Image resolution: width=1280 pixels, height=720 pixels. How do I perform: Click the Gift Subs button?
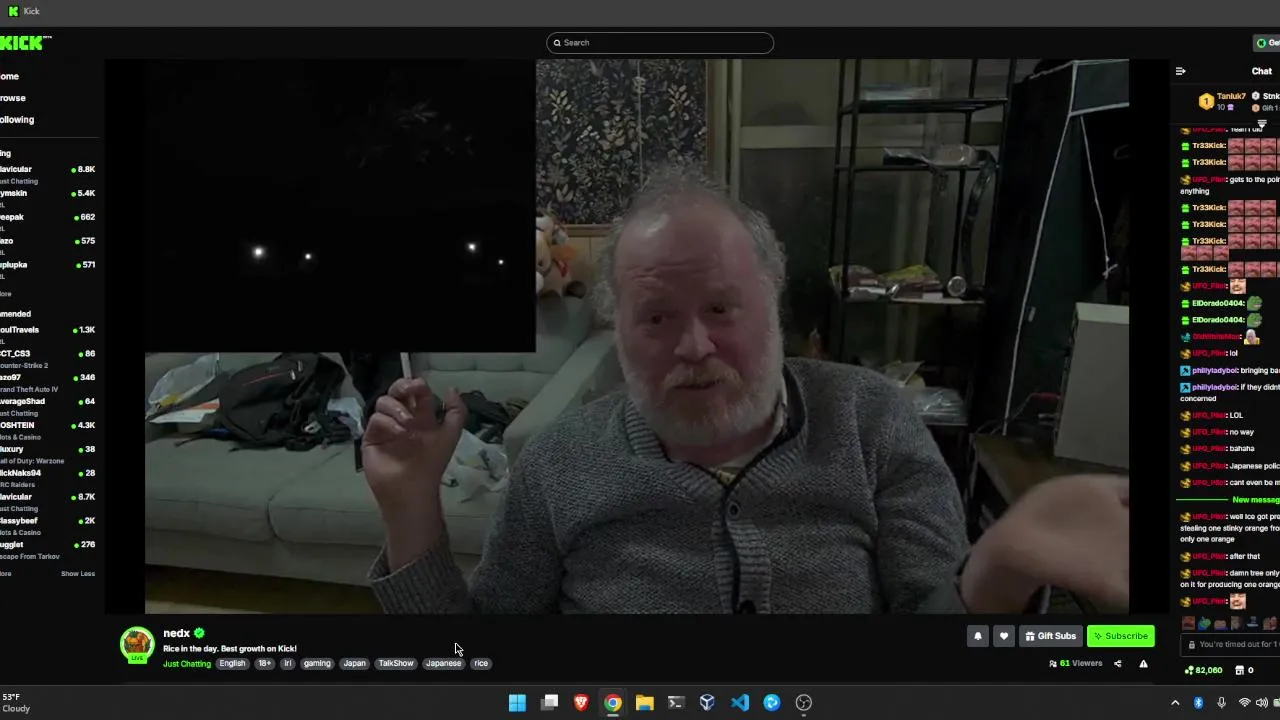point(1051,636)
